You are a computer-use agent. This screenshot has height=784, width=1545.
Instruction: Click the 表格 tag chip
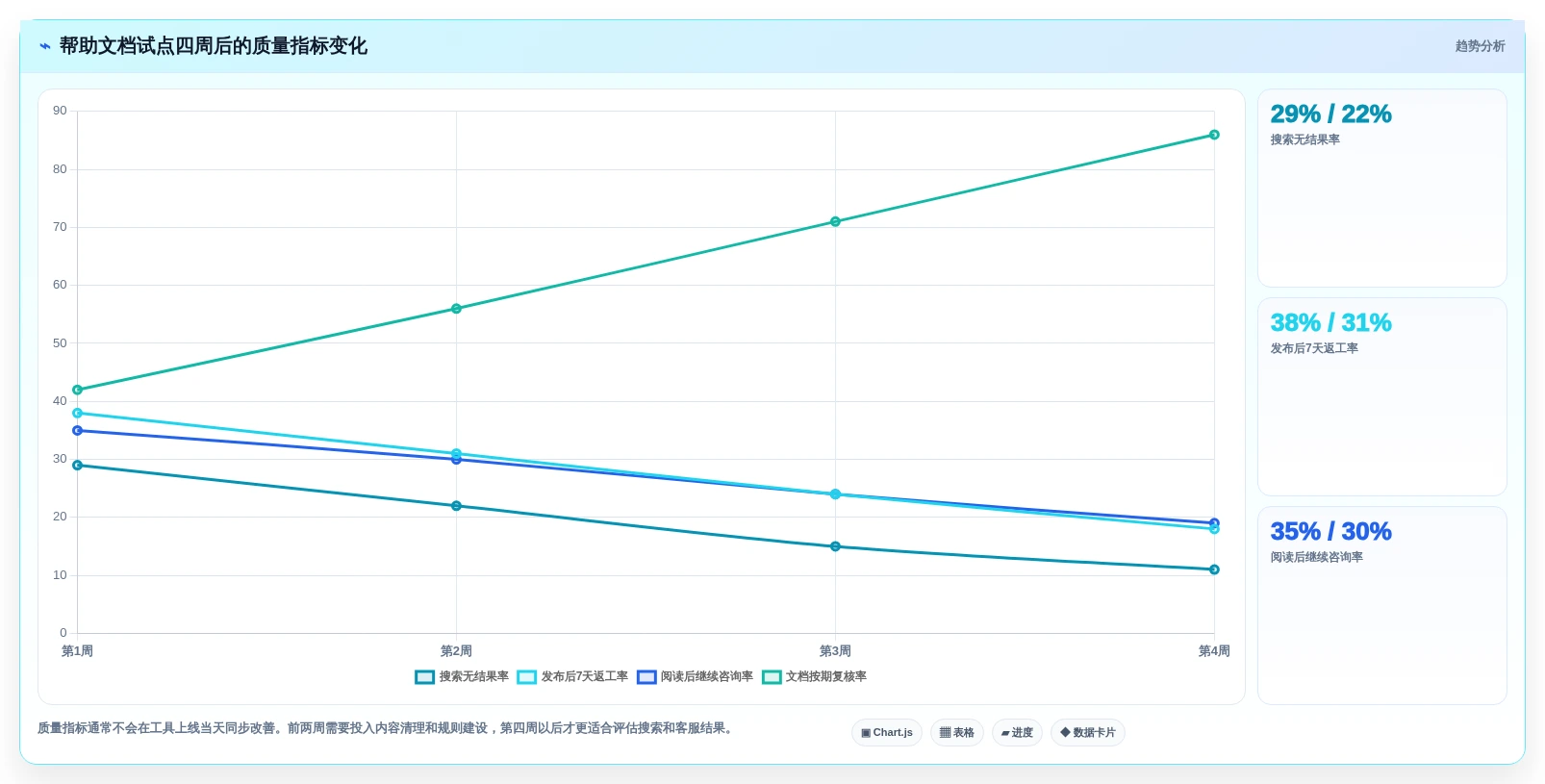coord(957,733)
